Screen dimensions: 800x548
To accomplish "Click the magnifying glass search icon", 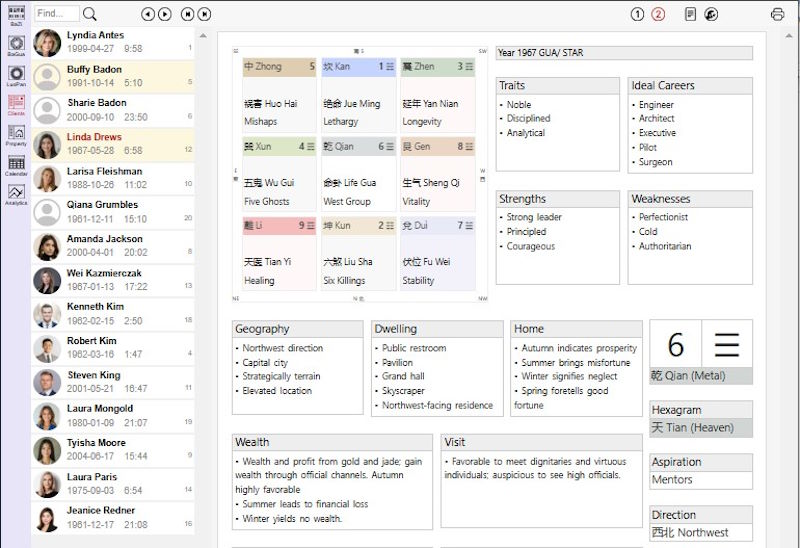I will pos(90,14).
